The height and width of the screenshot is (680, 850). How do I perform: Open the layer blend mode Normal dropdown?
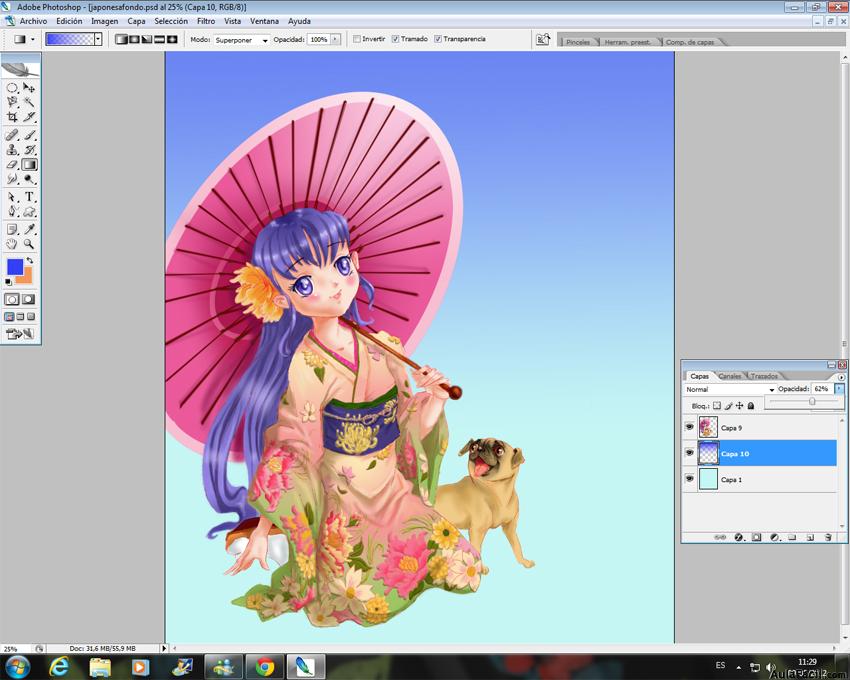(x=730, y=389)
